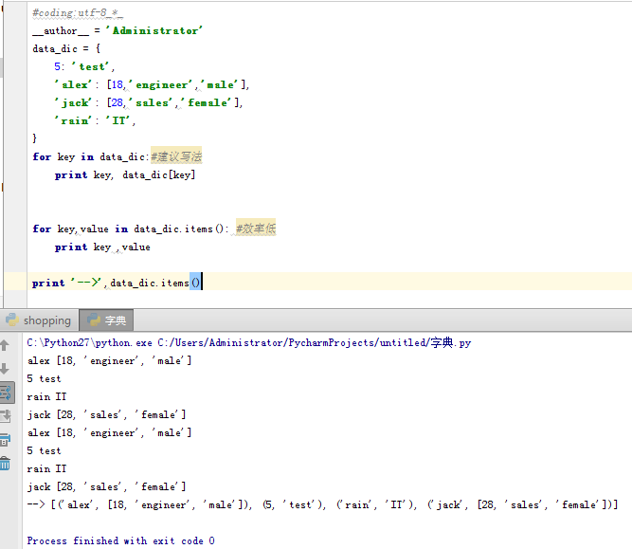
Task: Click the Scroll to End icon
Action: (5, 416)
